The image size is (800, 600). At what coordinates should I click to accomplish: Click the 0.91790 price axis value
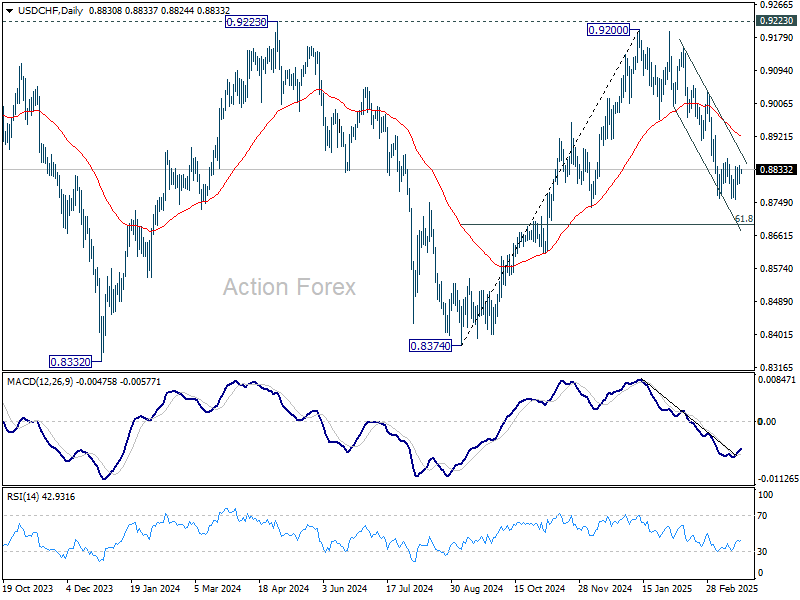coord(777,38)
